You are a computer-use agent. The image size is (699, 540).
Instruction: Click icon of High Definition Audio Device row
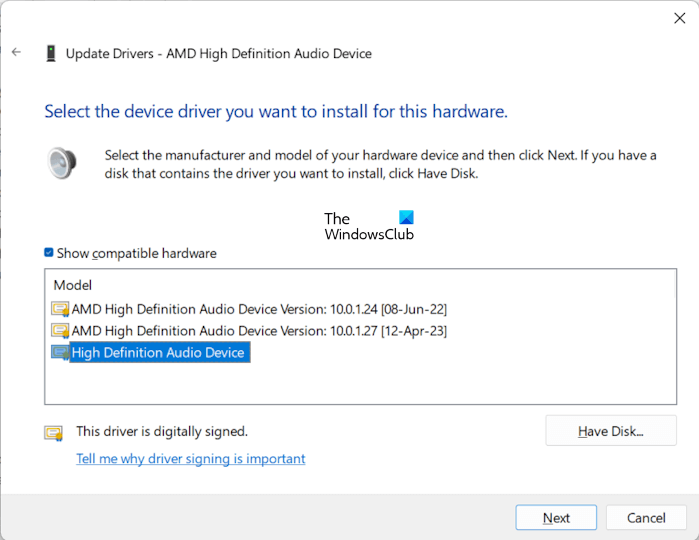pos(60,353)
